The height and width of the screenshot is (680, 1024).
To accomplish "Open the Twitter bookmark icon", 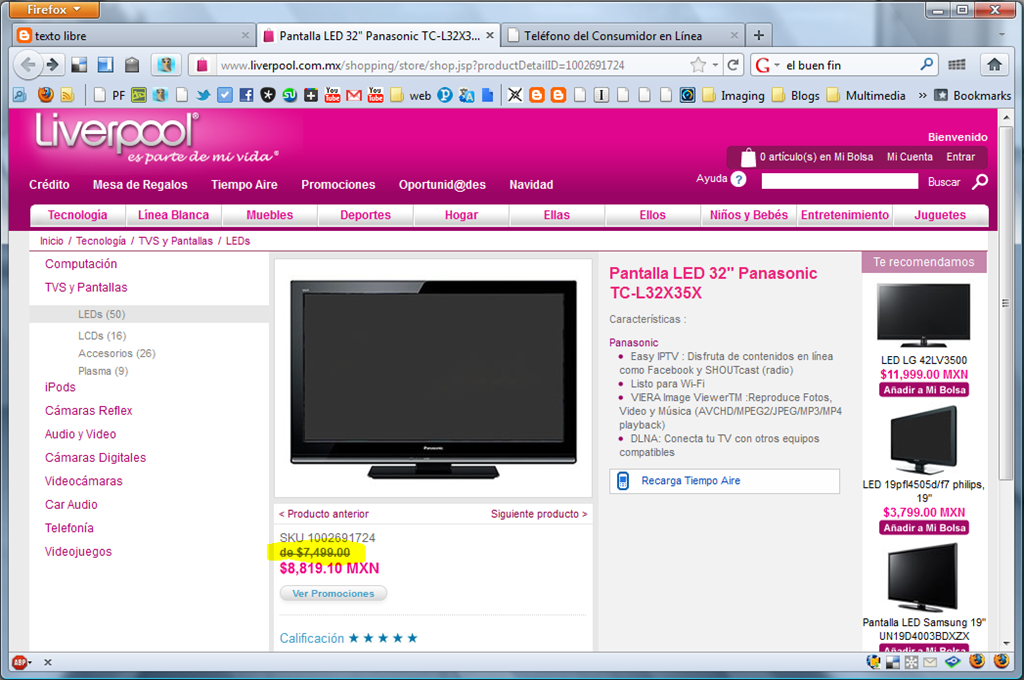I will [x=203, y=95].
